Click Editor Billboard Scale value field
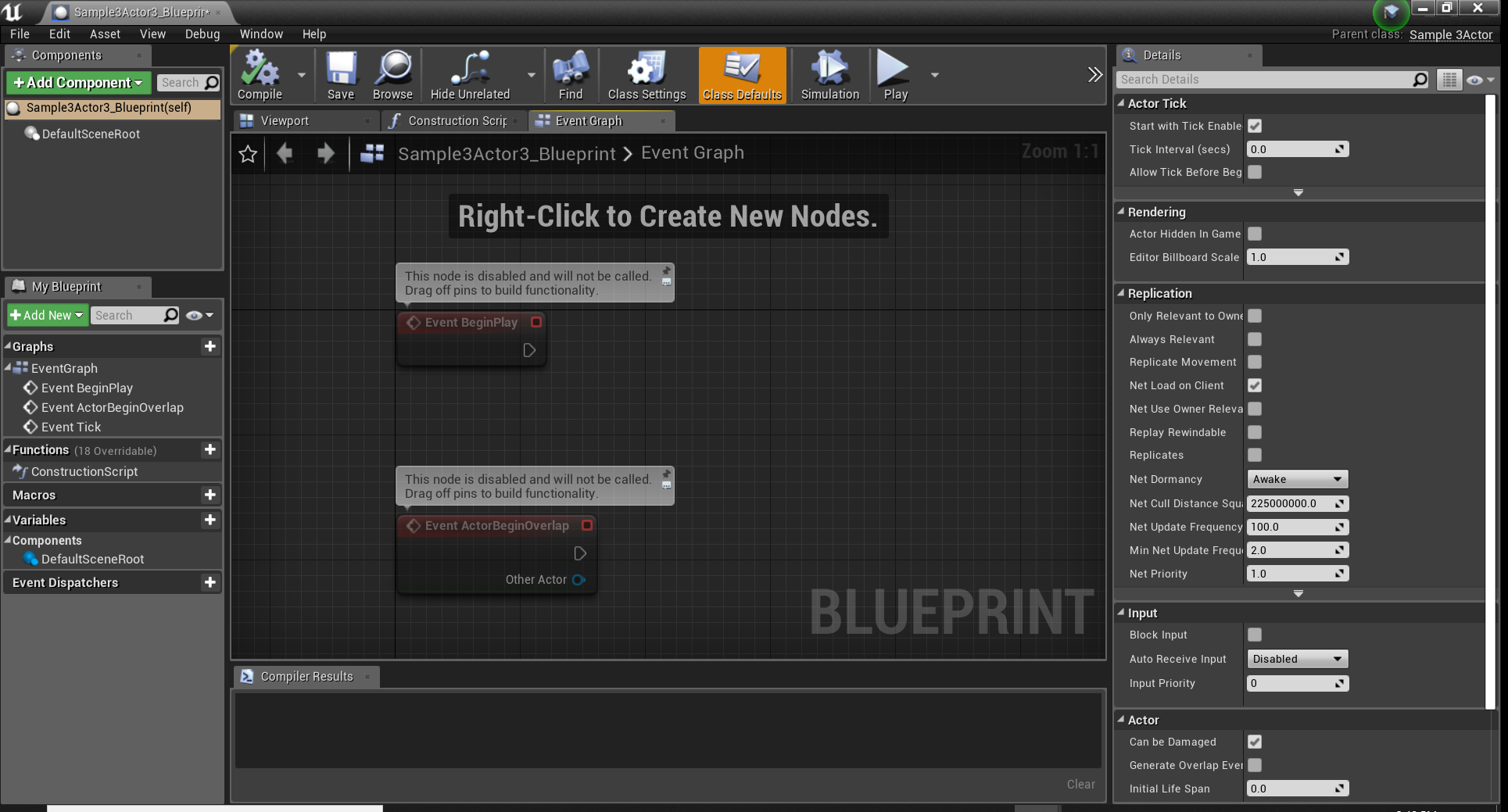The image size is (1508, 812). coord(1297,257)
